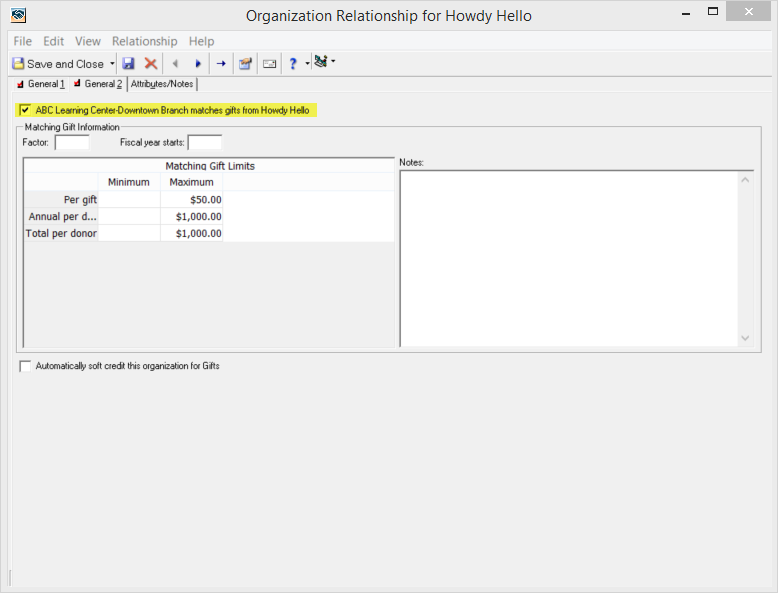Image resolution: width=778 pixels, height=593 pixels.
Task: Click the Per gift row header
Action: 61,199
